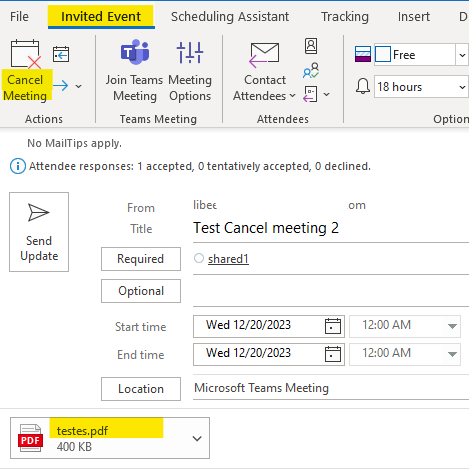Click the Required attendees button

click(x=141, y=259)
